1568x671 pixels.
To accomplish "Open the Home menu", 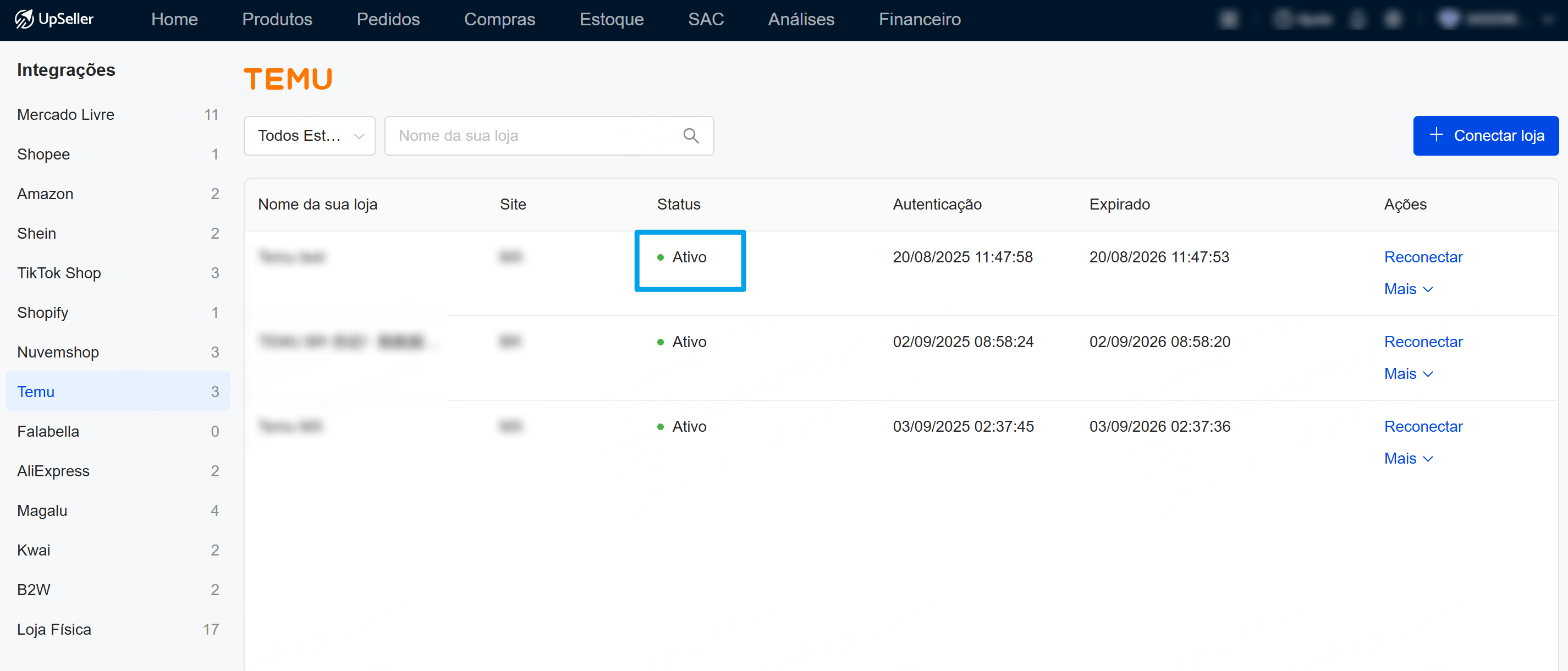I will [x=174, y=19].
